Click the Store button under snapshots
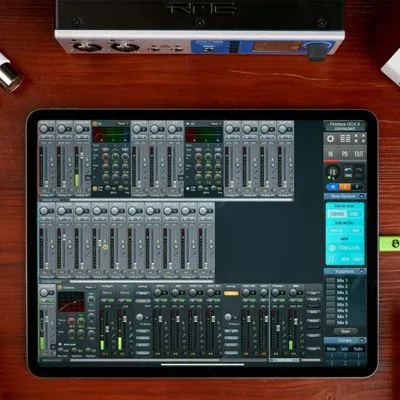The height and width of the screenshot is (400, 400). (345, 331)
